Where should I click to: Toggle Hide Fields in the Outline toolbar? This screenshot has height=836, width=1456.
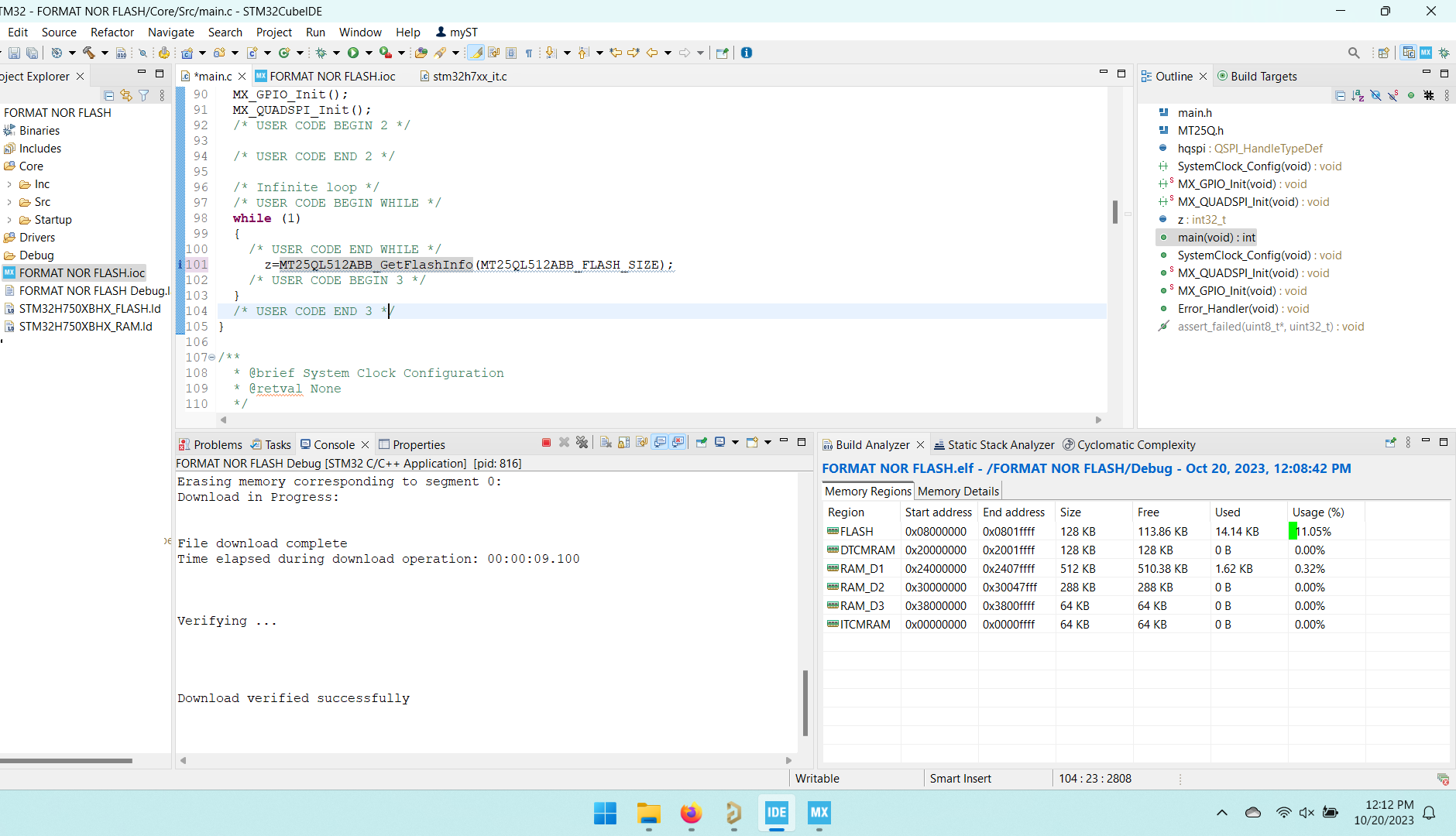click(1375, 95)
